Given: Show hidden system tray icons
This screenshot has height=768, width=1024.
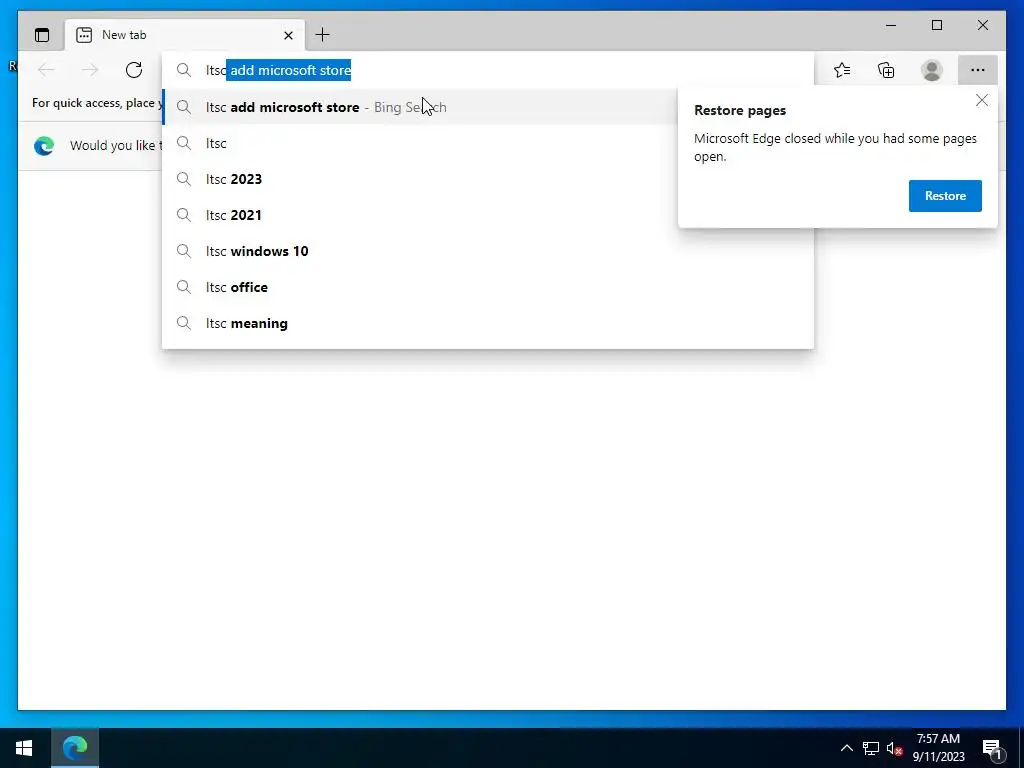Looking at the screenshot, I should (x=846, y=748).
